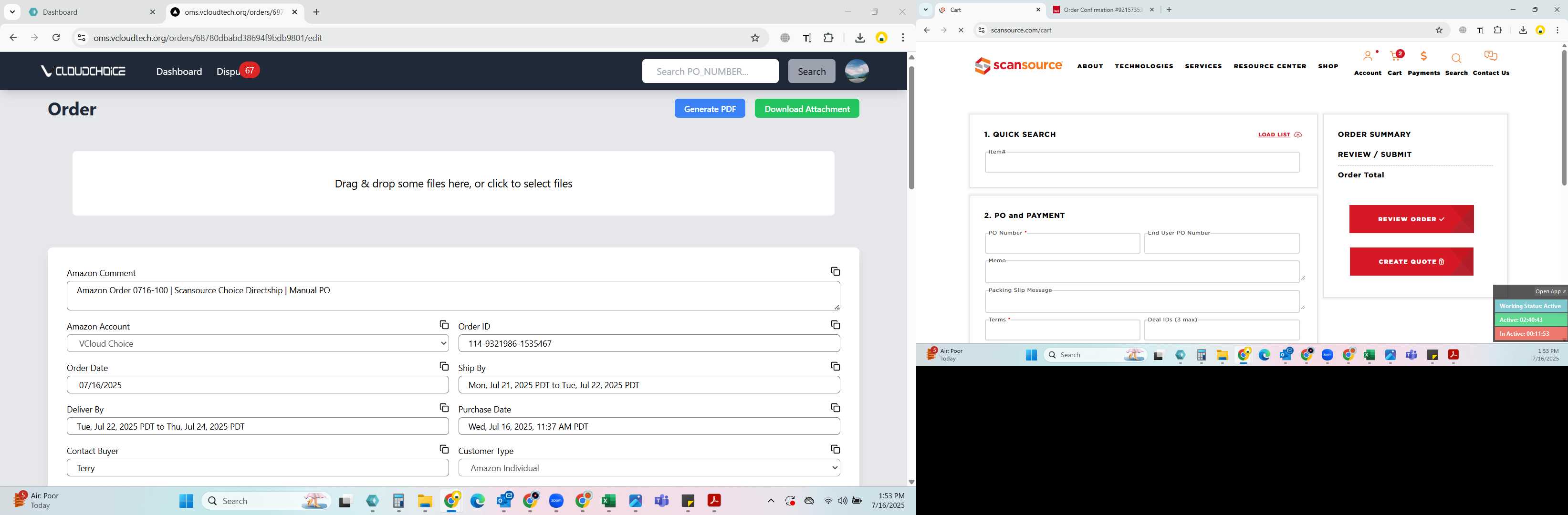Click the CREATE QUOTE button
The height and width of the screenshot is (515, 1568).
click(x=1411, y=262)
